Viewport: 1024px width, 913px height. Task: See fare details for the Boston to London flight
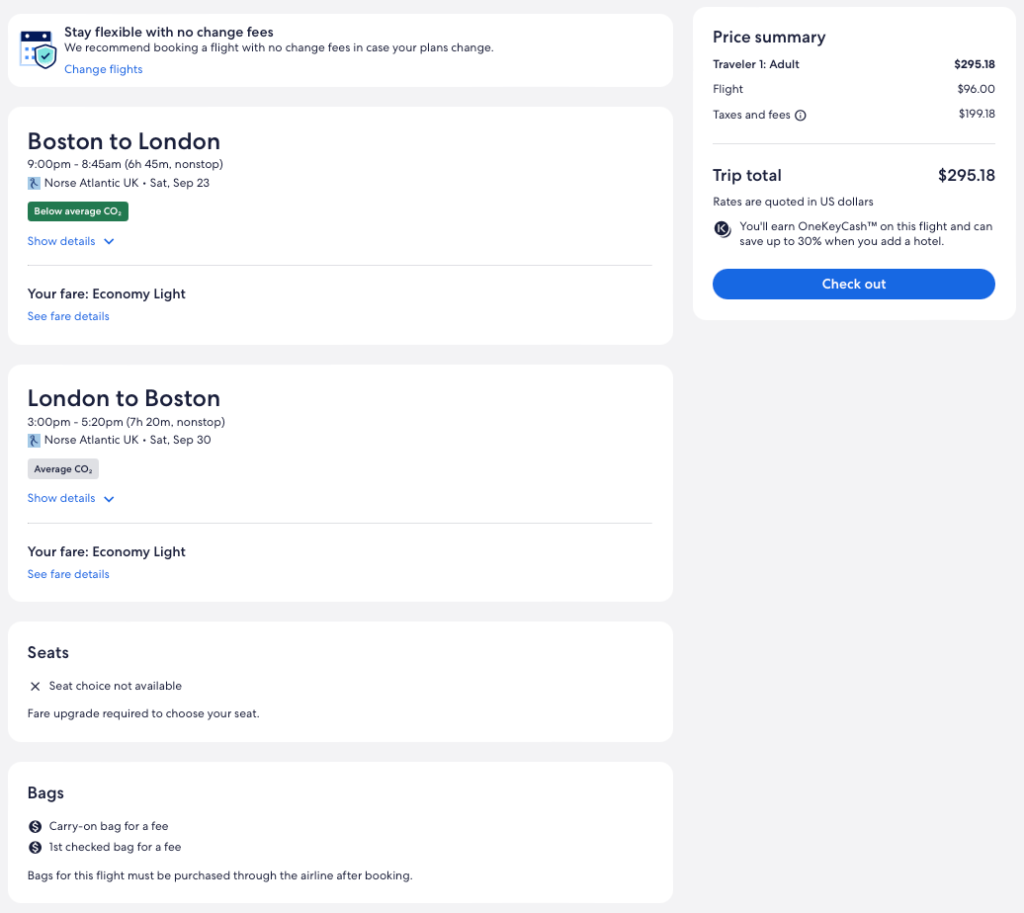pyautogui.click(x=68, y=316)
